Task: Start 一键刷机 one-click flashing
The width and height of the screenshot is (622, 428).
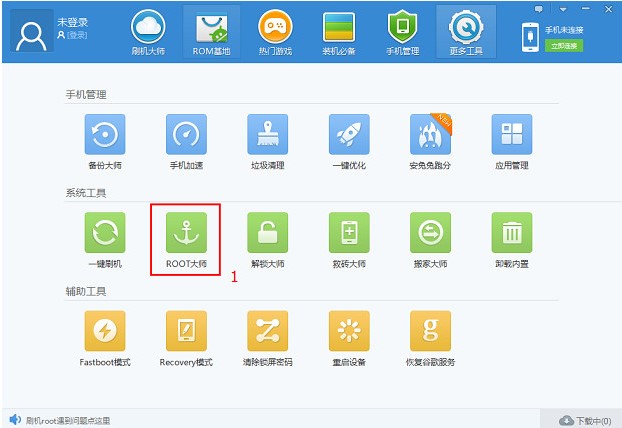Action: point(105,233)
